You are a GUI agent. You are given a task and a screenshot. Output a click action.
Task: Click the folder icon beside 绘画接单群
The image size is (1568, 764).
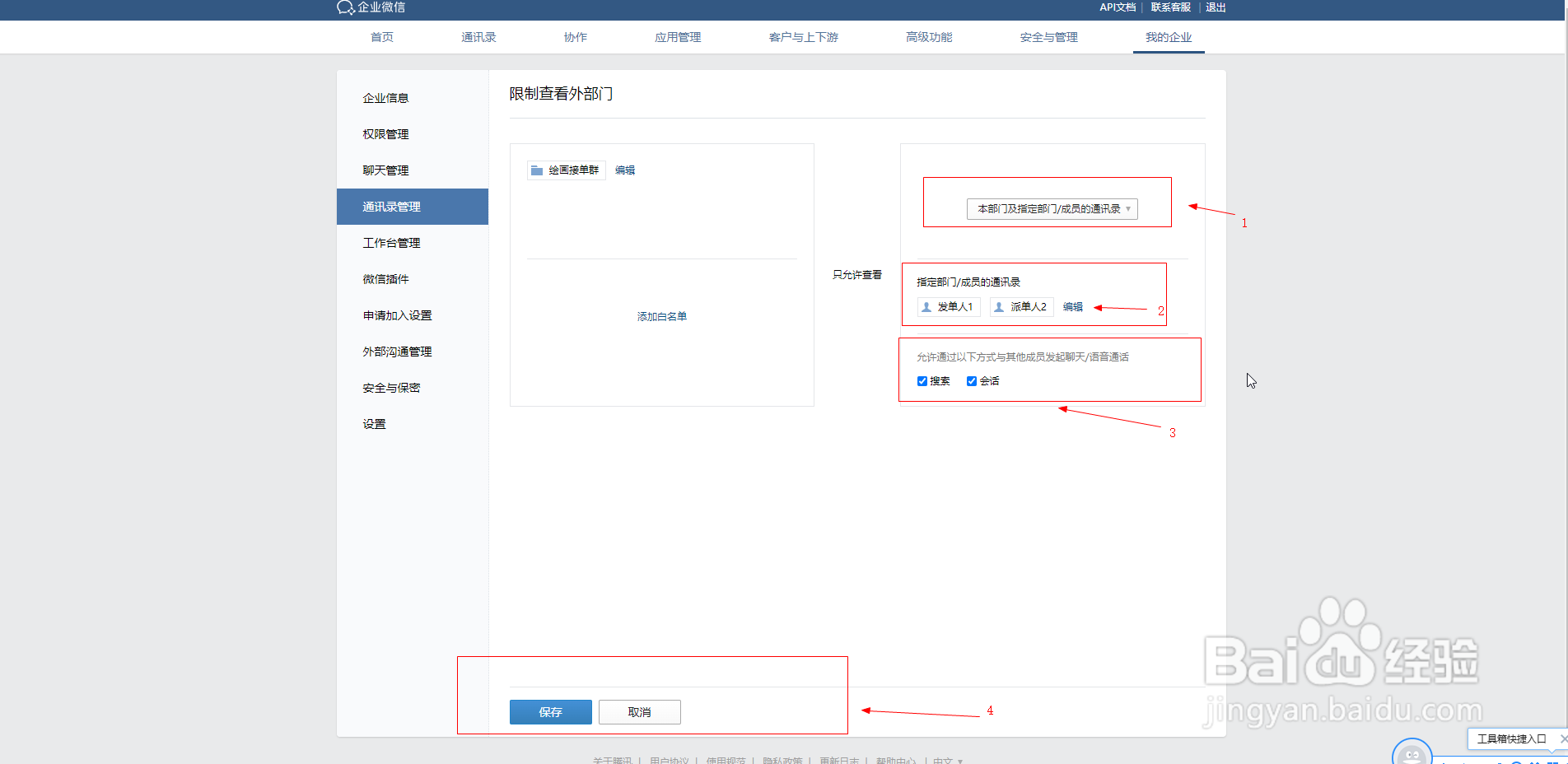pos(535,170)
